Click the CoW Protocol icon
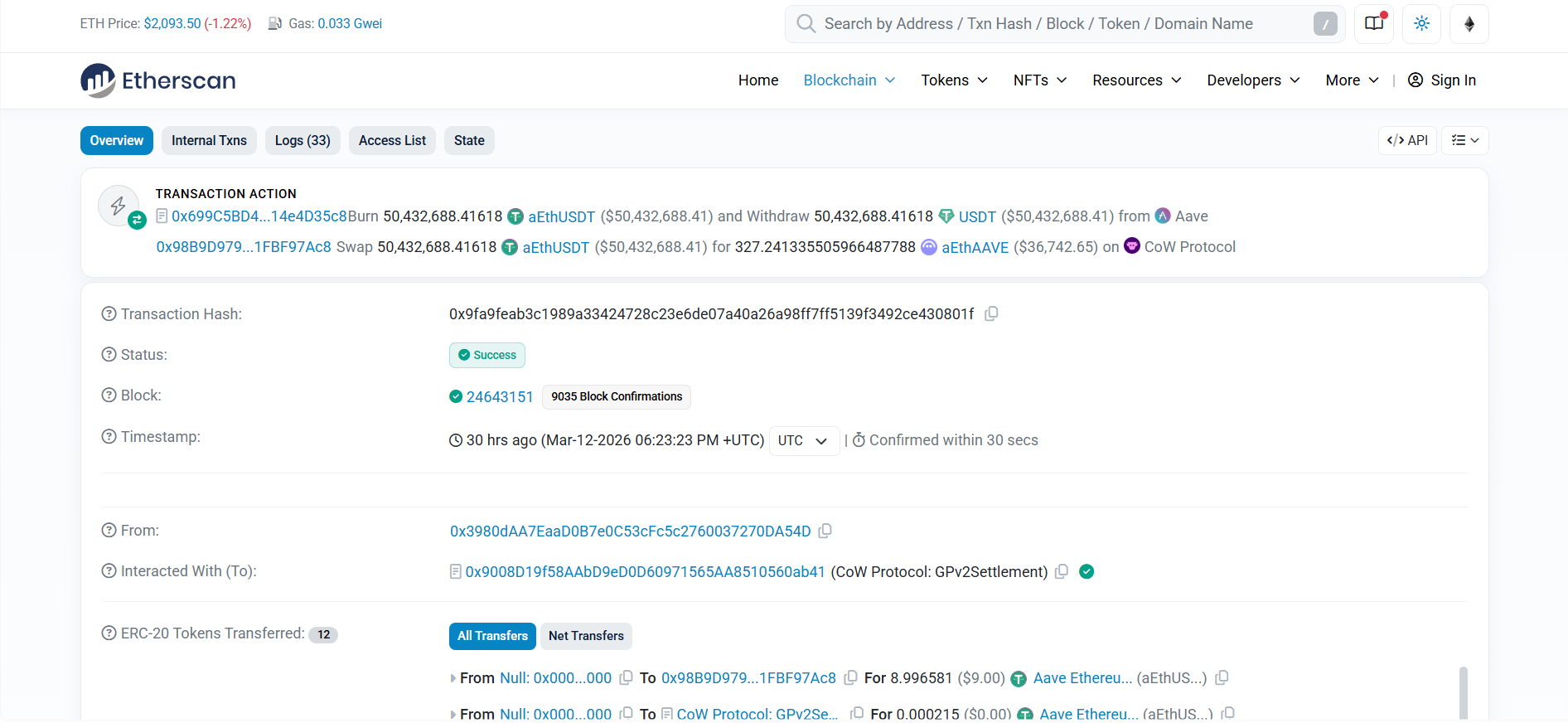The image size is (1568, 723). (x=1132, y=246)
